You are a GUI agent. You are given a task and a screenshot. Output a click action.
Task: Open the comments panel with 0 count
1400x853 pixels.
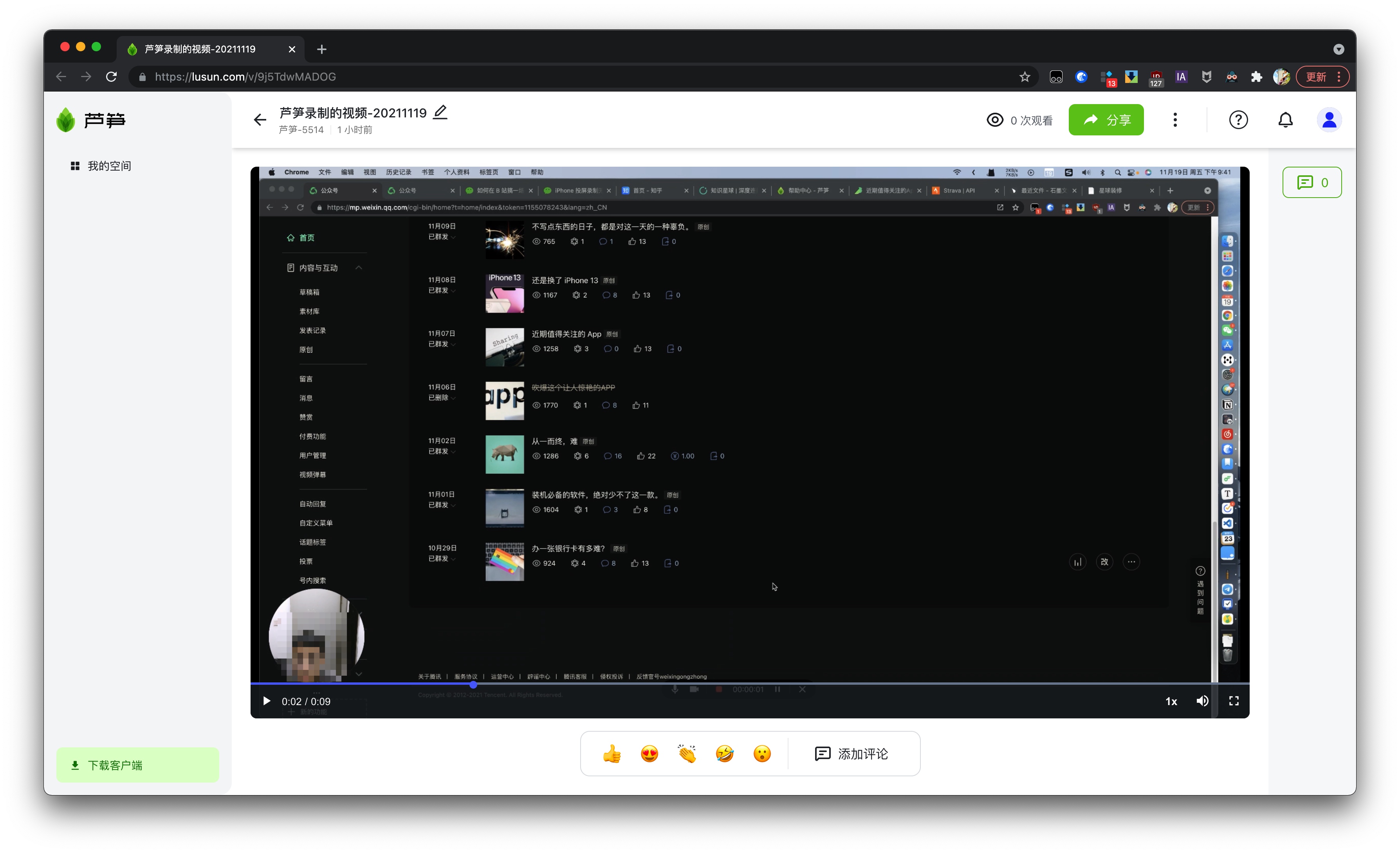tap(1312, 182)
